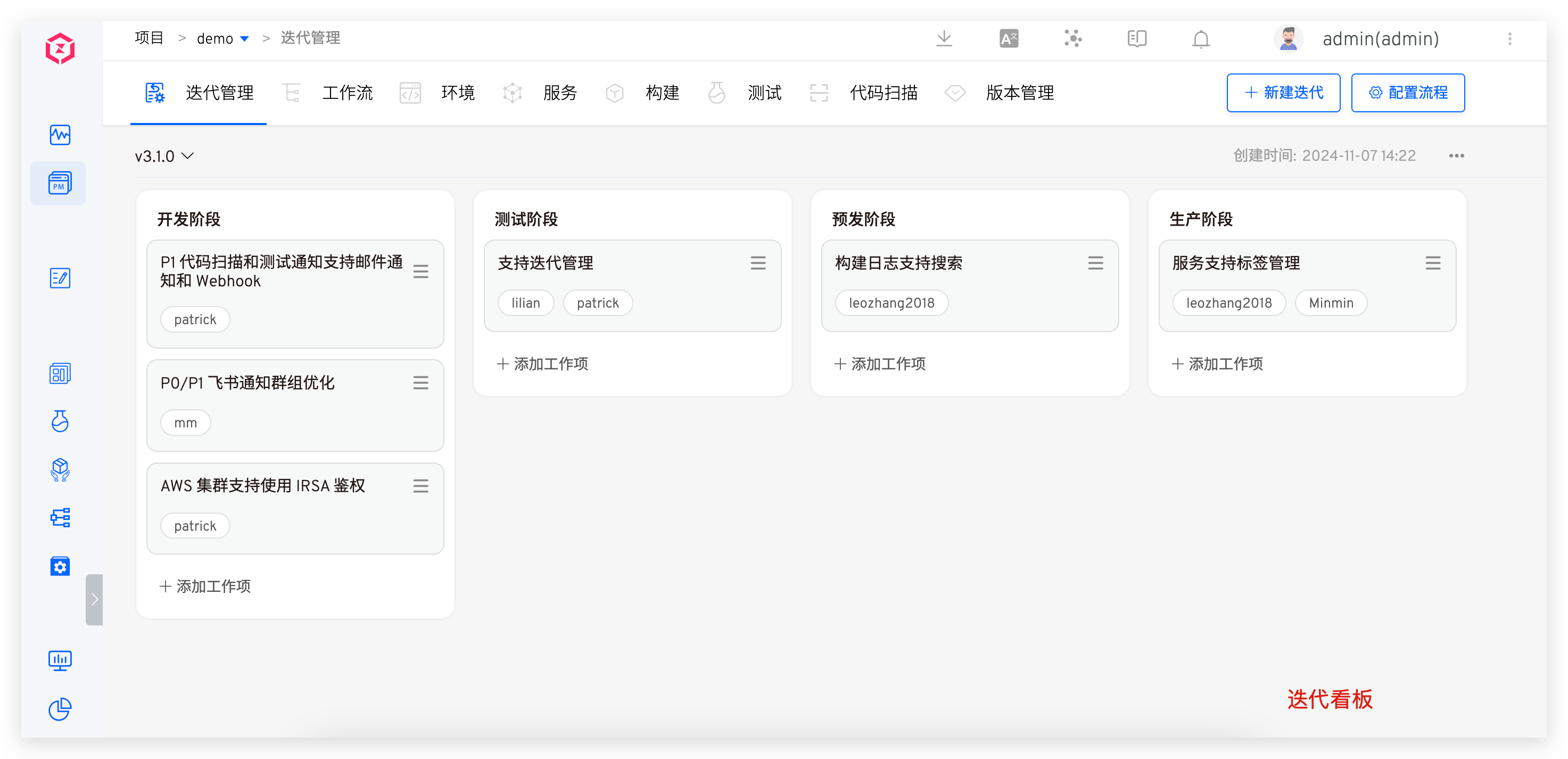Click the 新建迭代 button
Viewport: 1568px width, 759px height.
coord(1283,93)
